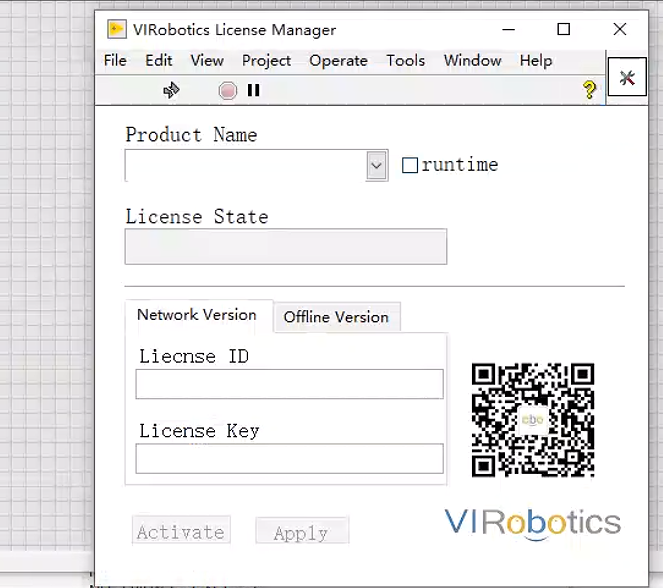
Task: Open the Context Help question mark
Action: [589, 90]
